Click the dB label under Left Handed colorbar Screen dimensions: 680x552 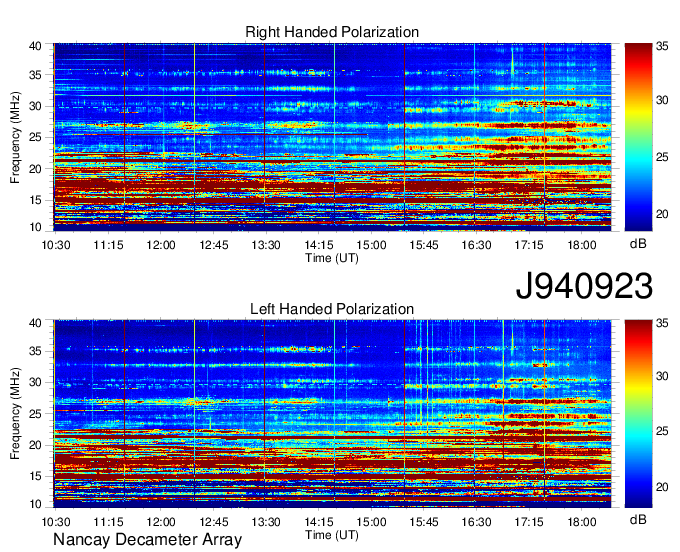pos(638,520)
